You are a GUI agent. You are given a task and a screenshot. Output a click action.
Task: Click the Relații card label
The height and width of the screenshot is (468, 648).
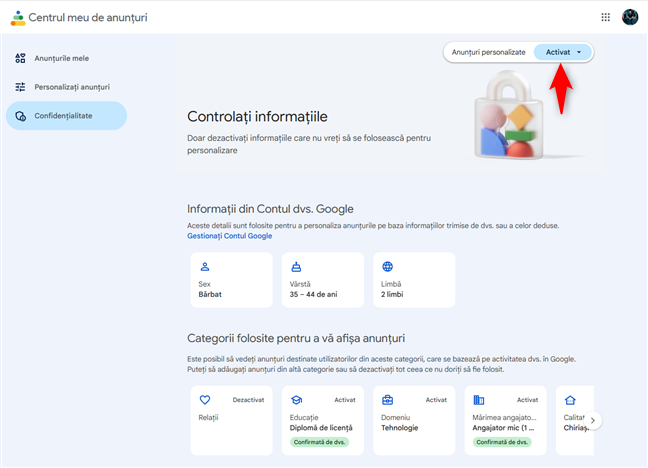click(x=208, y=418)
